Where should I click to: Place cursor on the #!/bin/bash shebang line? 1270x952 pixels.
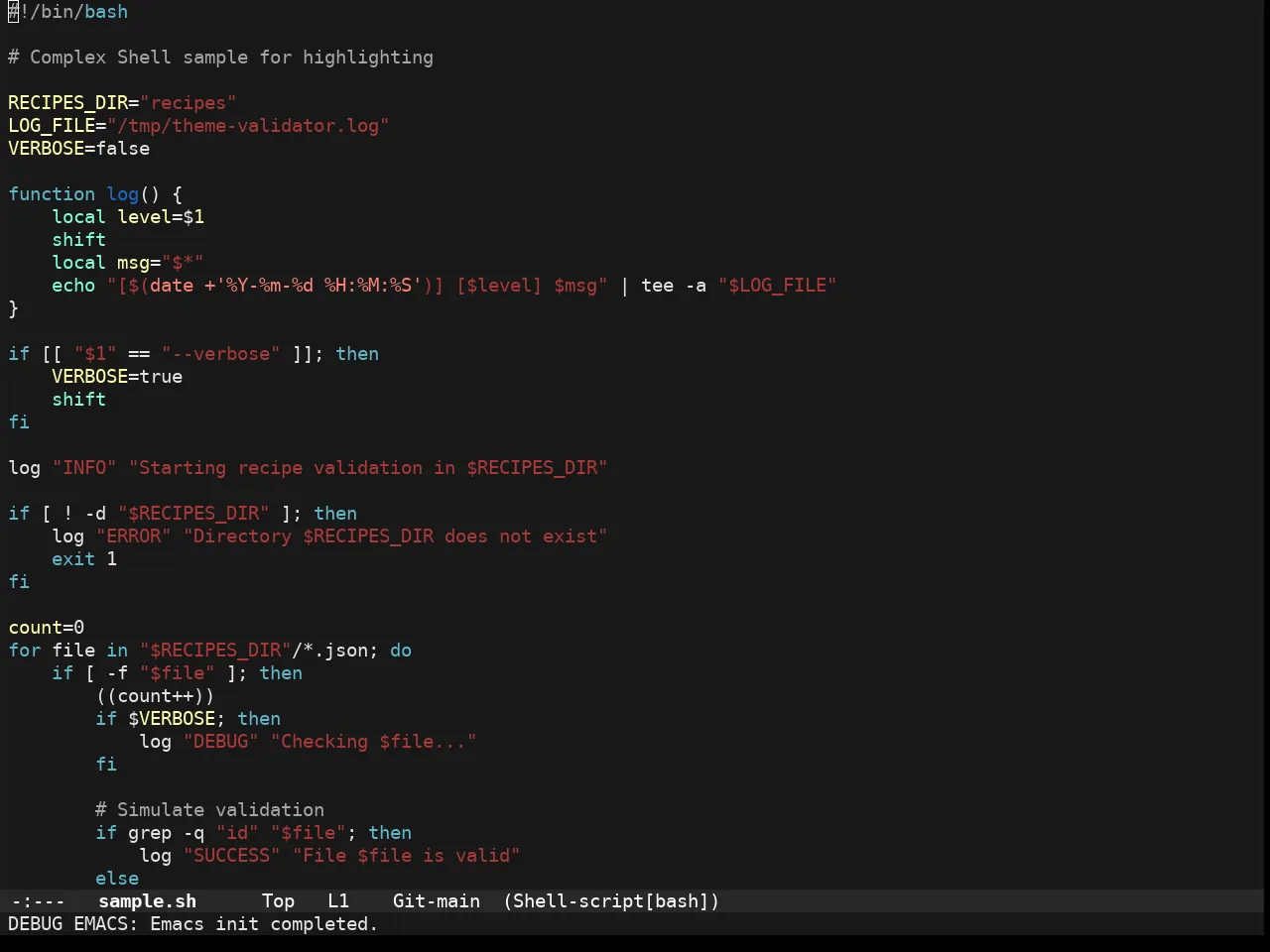tap(68, 12)
